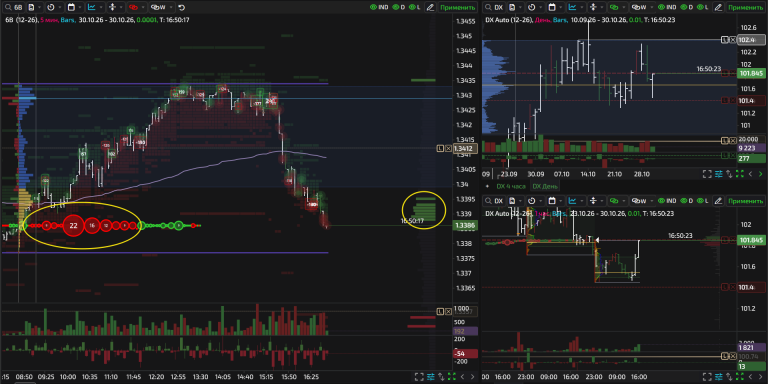Toggle L visibility in 6B chart
Viewport: 768px width, 384px height.
coord(415,7)
